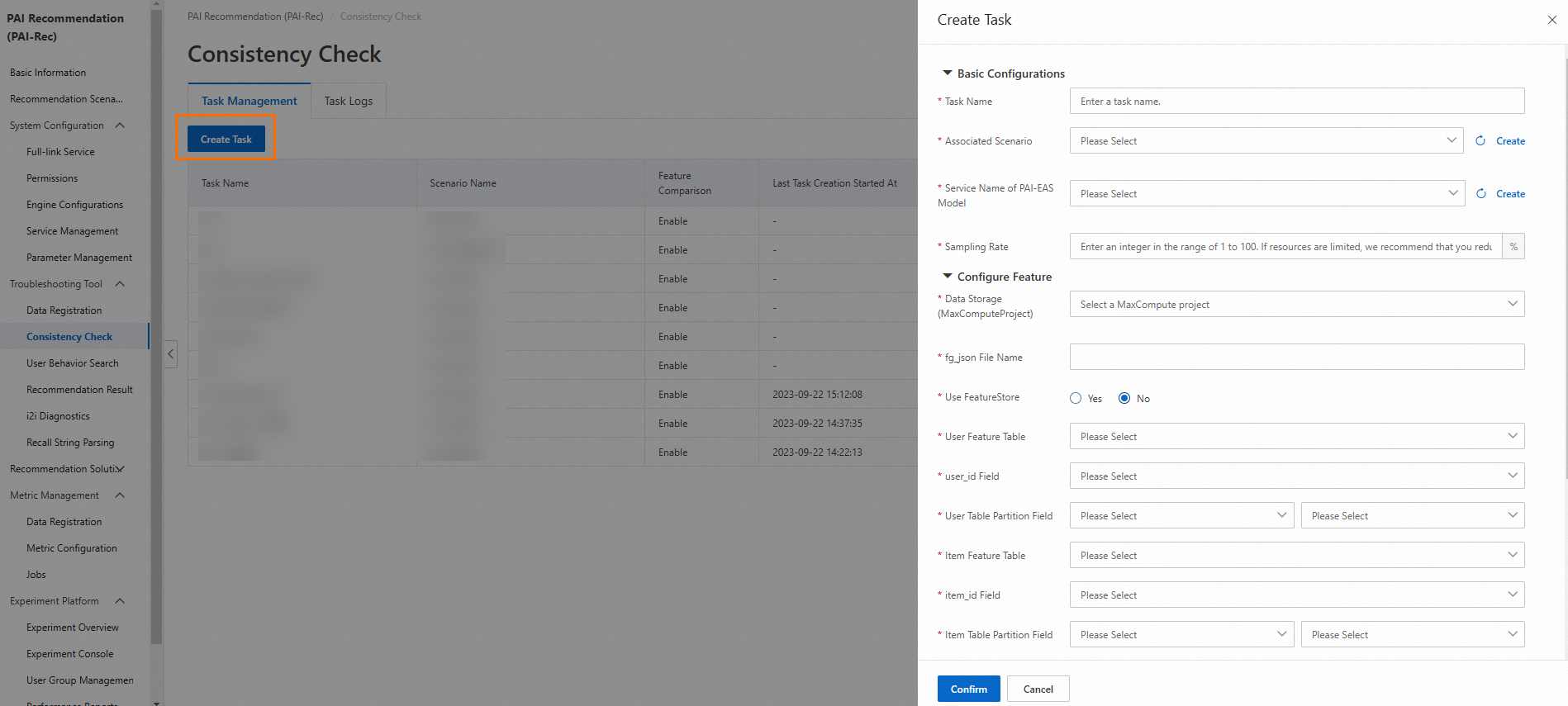Open the first Item Table Partition Field dropdown

tap(1181, 635)
